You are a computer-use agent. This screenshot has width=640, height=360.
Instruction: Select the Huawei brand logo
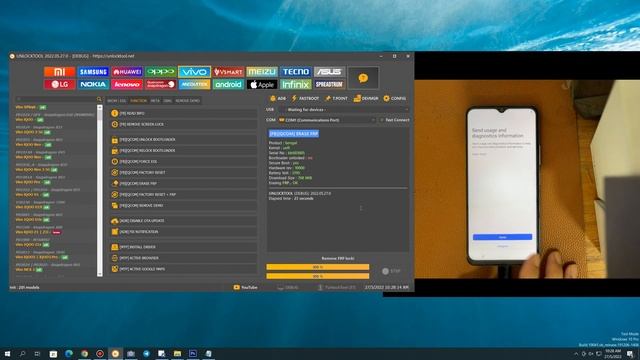click(x=127, y=72)
